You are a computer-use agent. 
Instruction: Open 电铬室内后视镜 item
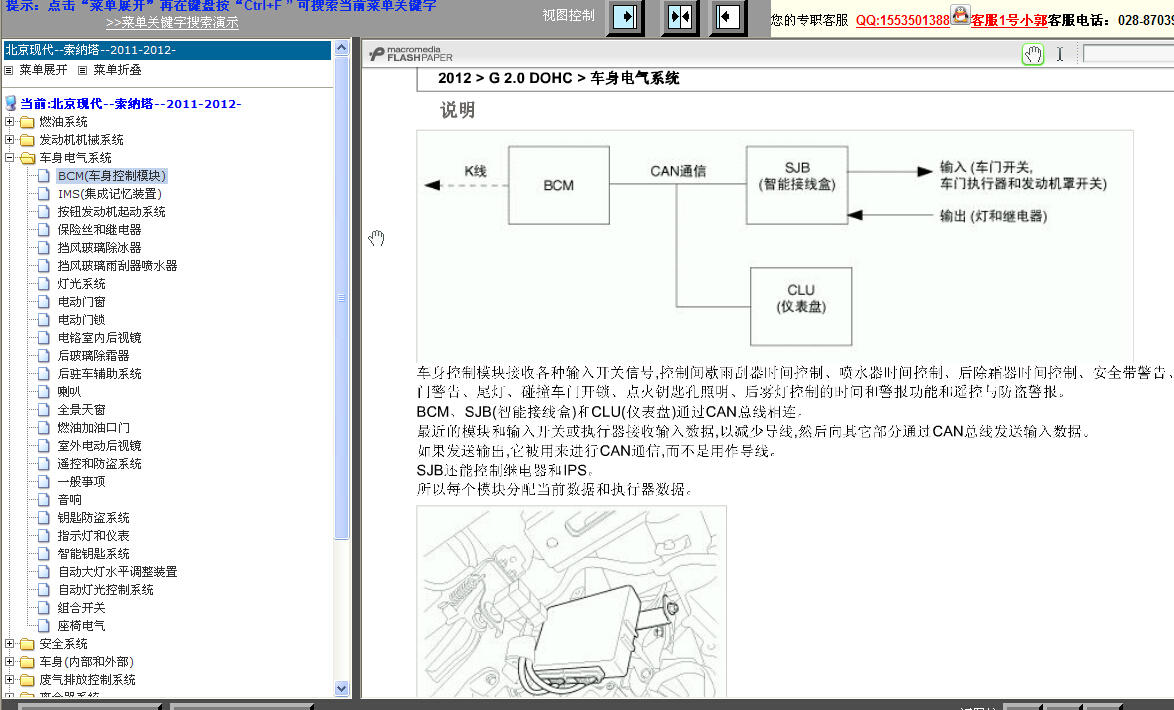coord(100,338)
